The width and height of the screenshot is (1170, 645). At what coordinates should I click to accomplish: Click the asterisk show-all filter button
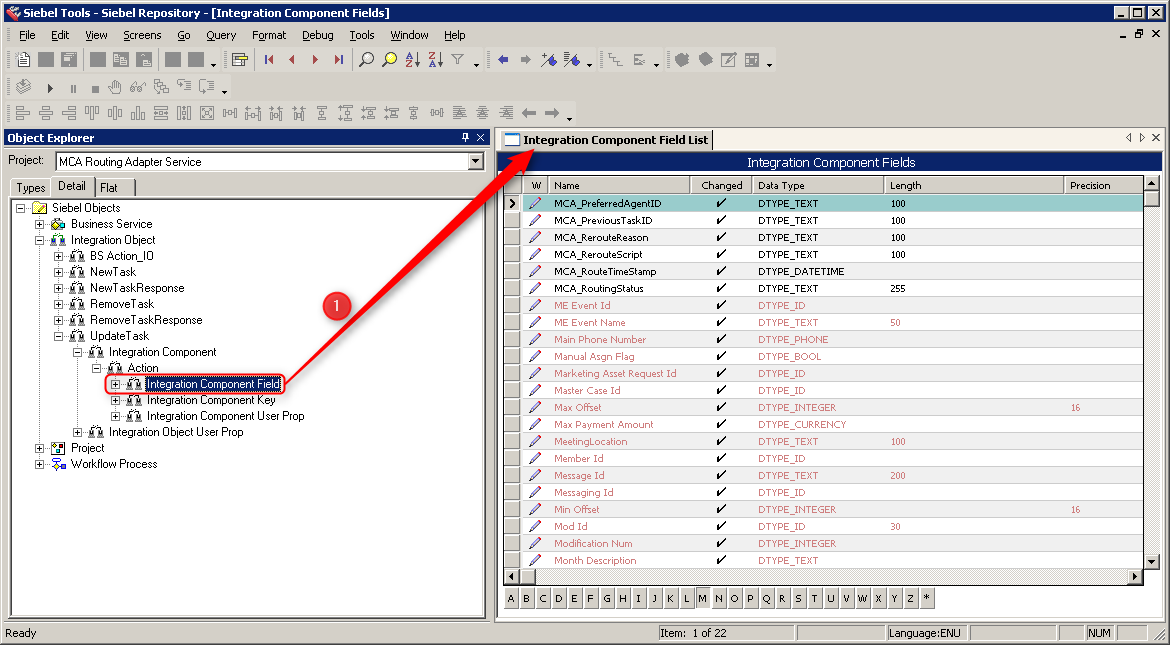point(926,598)
